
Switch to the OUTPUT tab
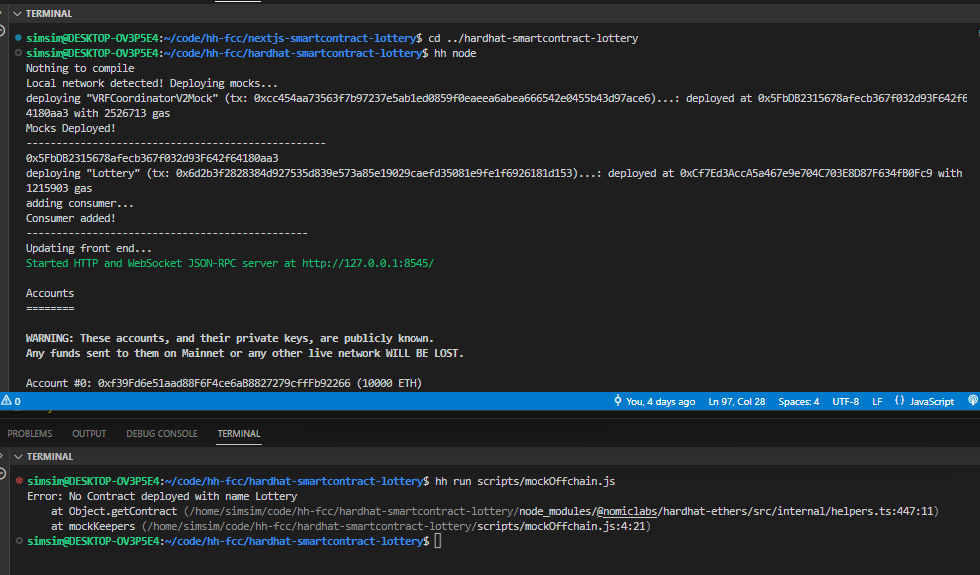coord(89,434)
